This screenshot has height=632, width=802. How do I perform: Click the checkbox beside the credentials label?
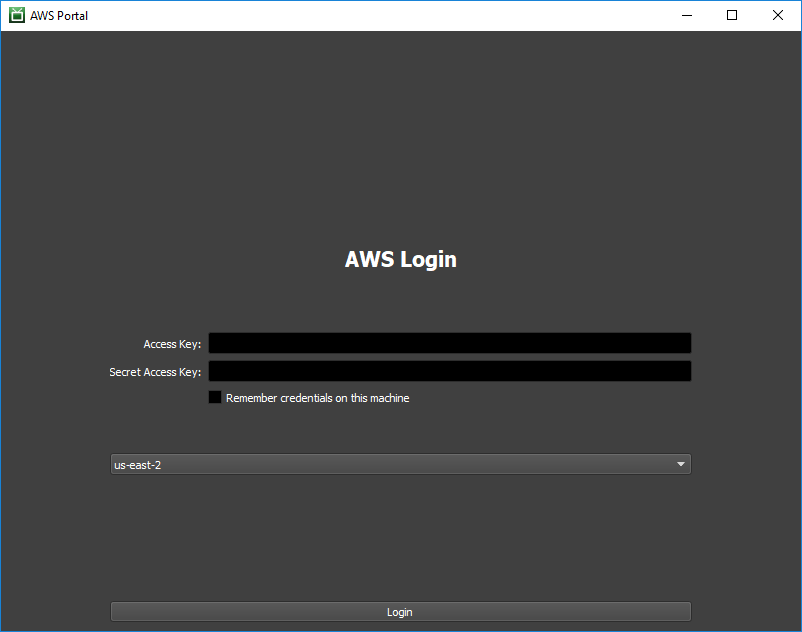tap(214, 397)
